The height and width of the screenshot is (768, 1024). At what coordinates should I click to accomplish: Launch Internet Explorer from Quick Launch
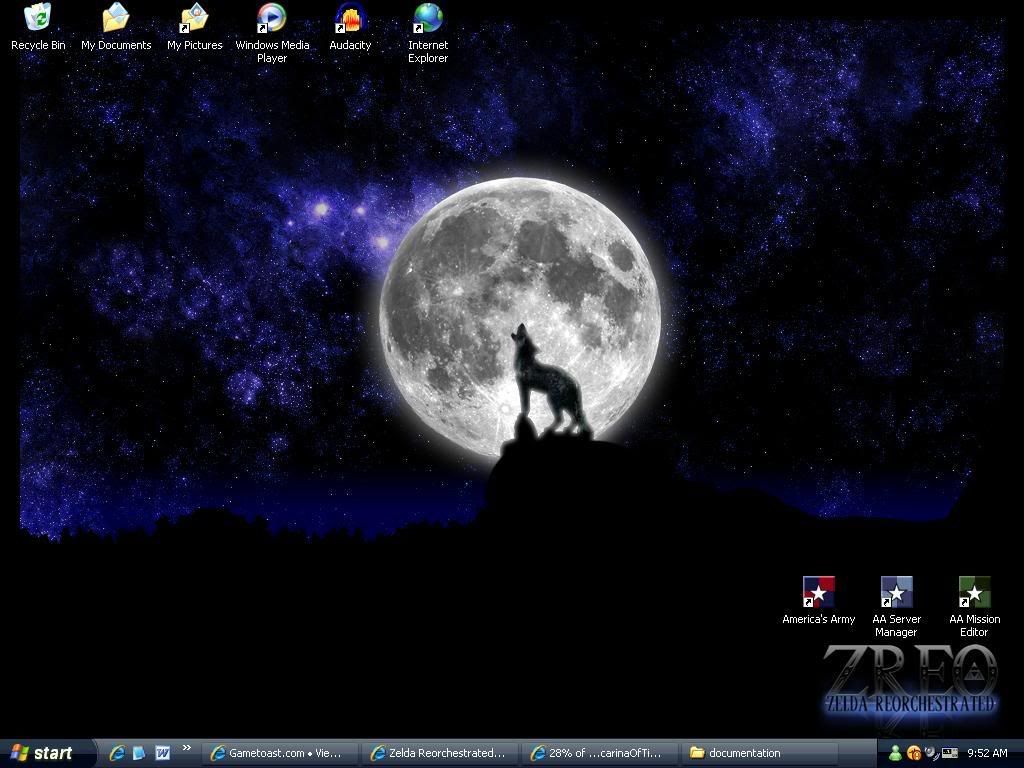coord(117,753)
